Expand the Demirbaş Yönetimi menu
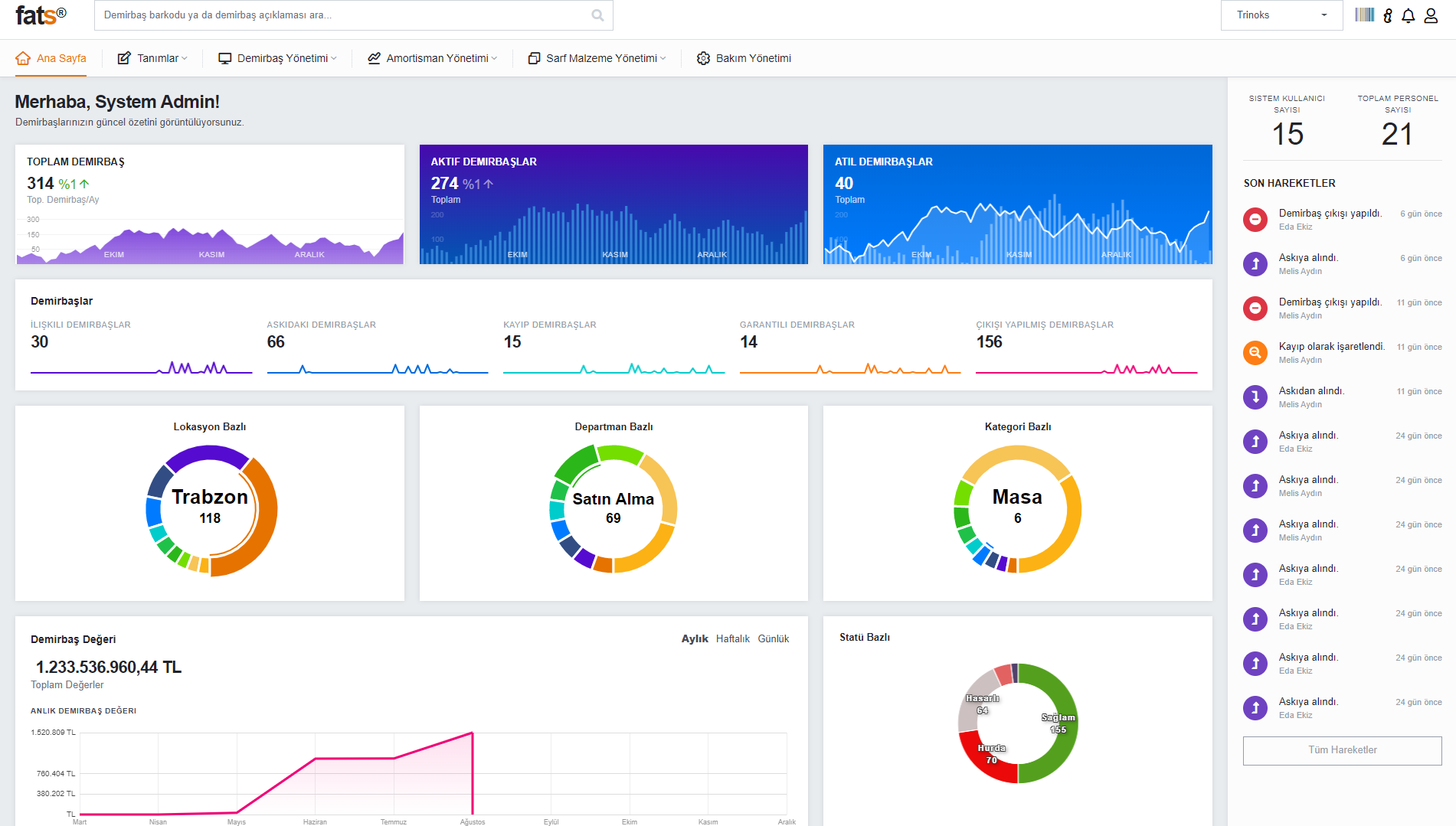 click(x=277, y=58)
